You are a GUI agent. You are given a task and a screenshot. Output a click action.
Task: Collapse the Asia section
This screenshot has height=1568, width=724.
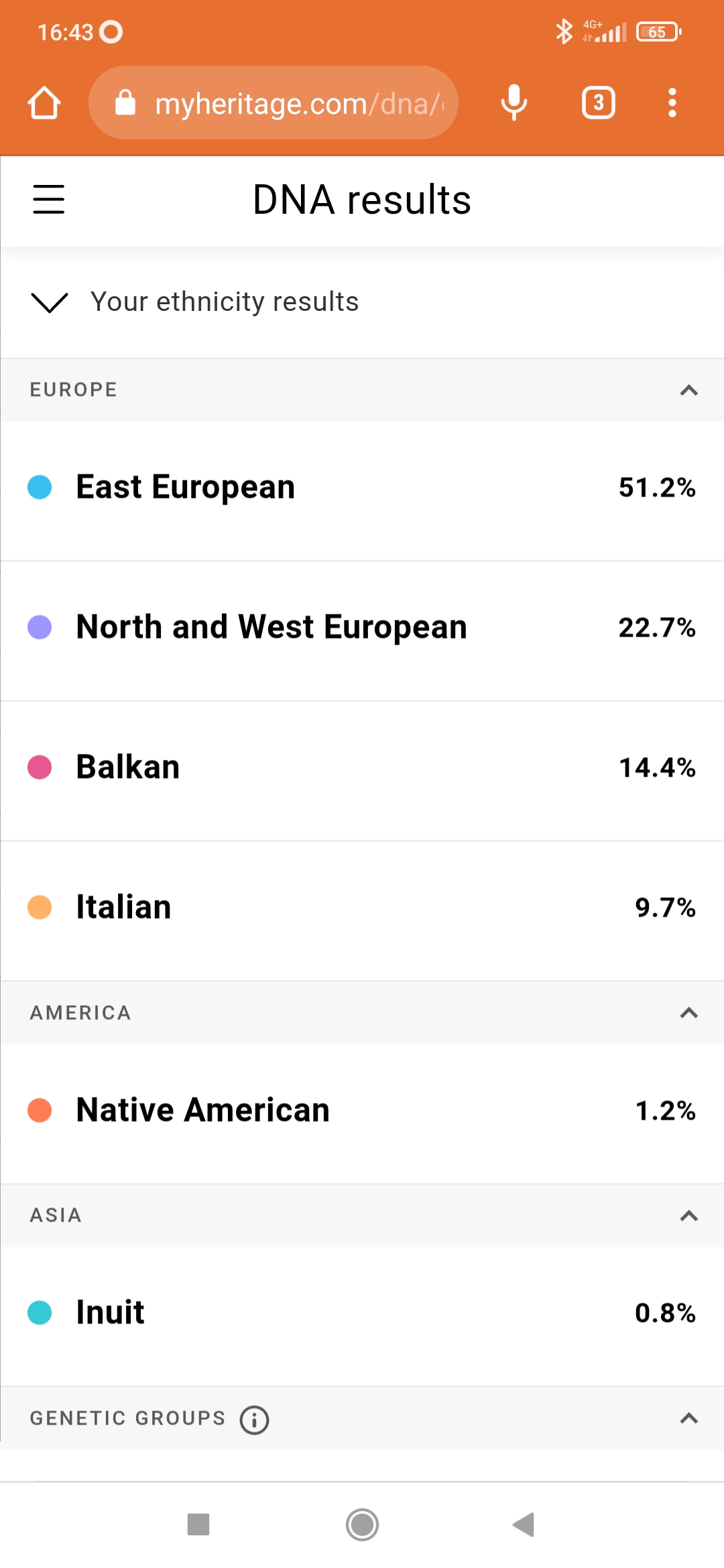(x=688, y=1216)
